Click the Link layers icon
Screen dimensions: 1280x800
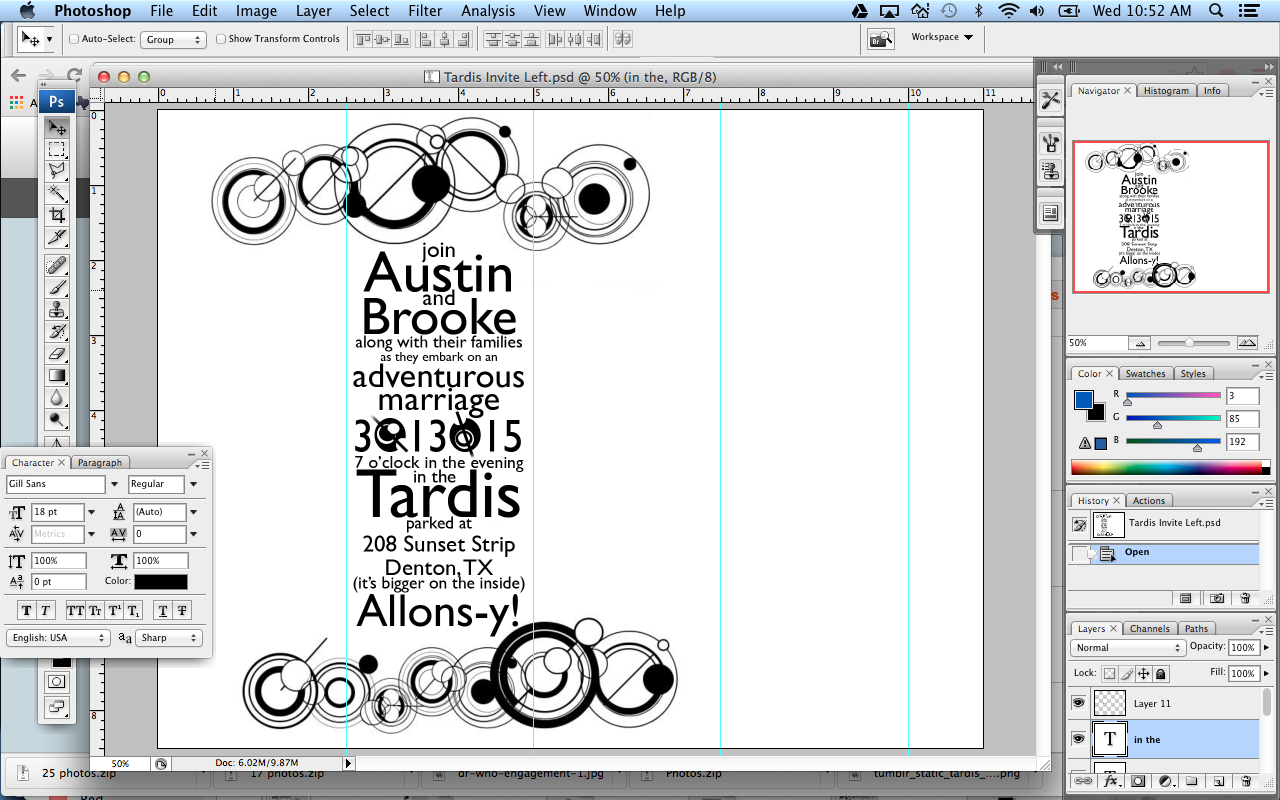click(1083, 781)
